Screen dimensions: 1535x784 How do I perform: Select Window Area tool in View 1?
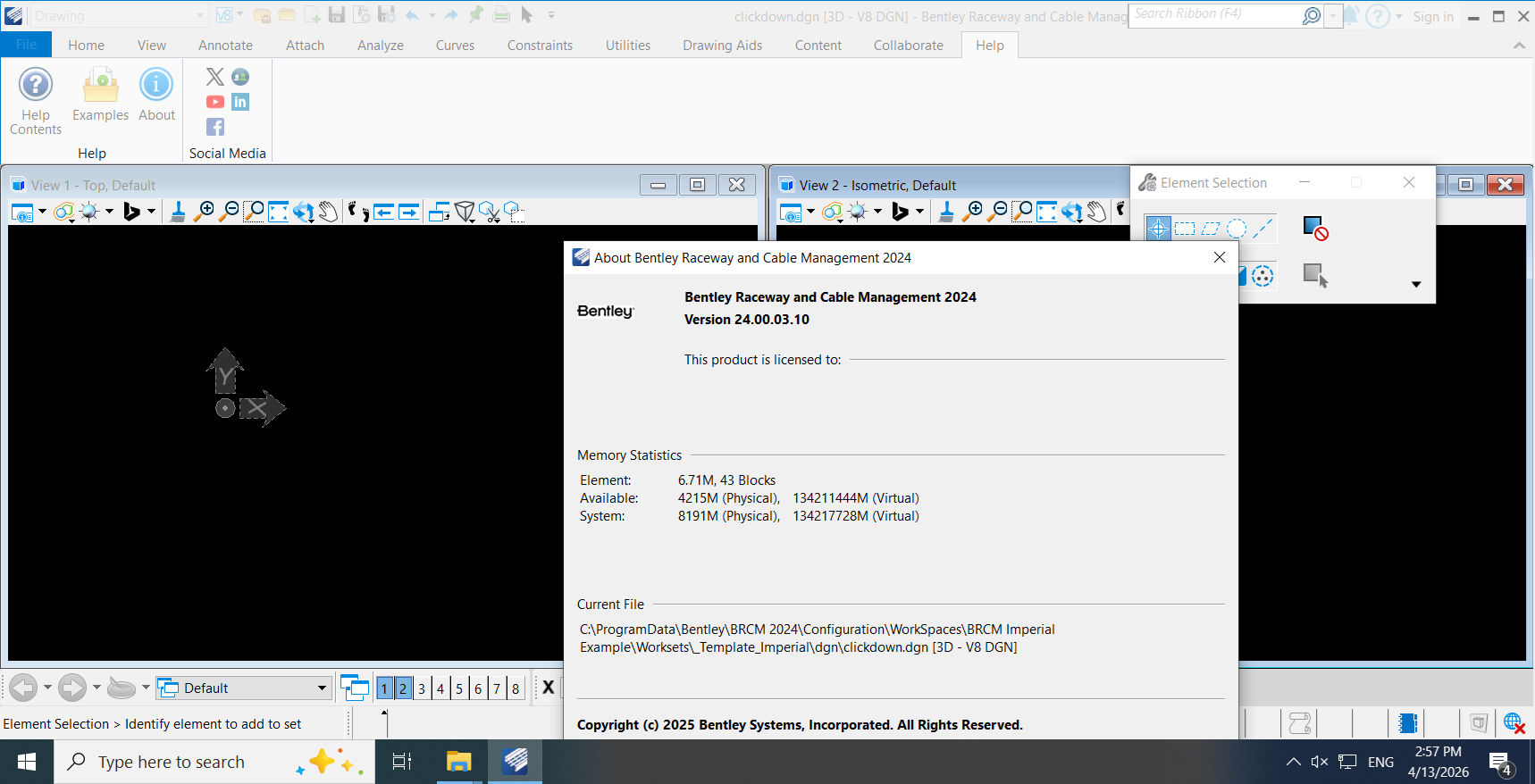coord(254,212)
